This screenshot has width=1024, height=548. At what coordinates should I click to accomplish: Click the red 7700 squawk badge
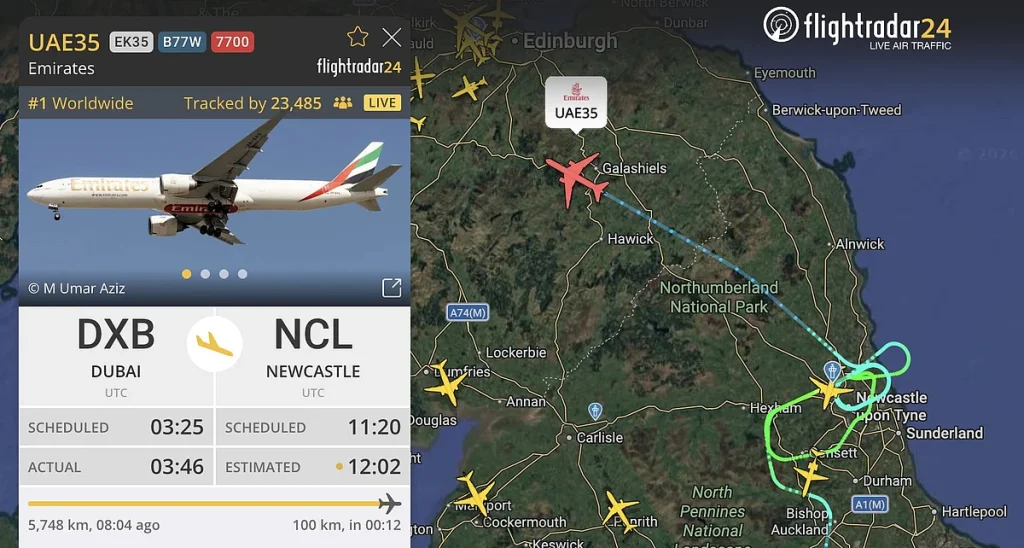coord(232,42)
